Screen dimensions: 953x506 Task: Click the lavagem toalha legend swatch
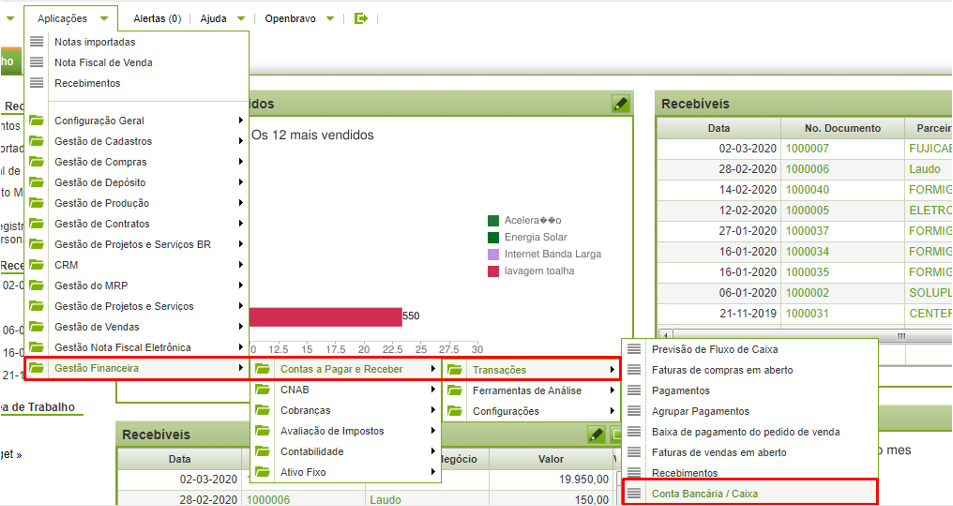493,271
